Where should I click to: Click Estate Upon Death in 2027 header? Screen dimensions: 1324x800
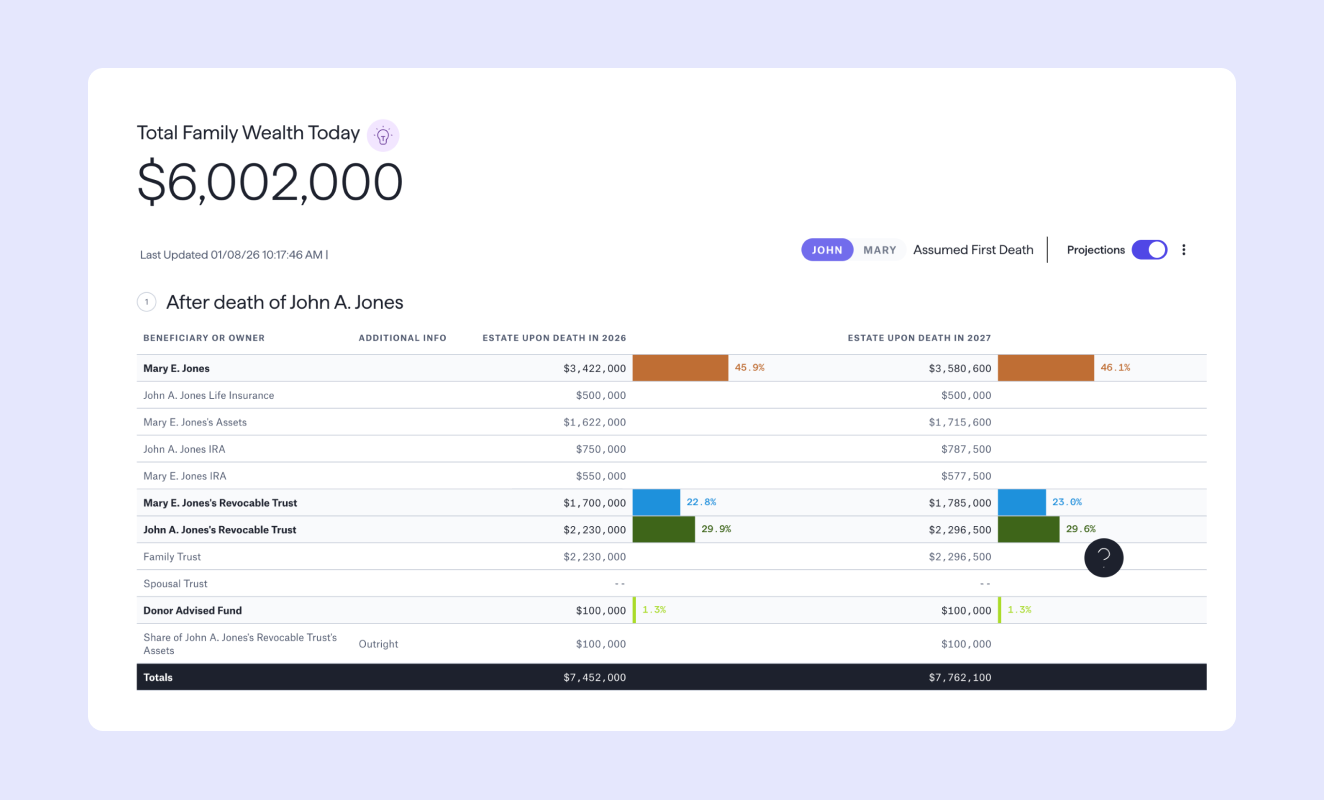click(x=919, y=338)
